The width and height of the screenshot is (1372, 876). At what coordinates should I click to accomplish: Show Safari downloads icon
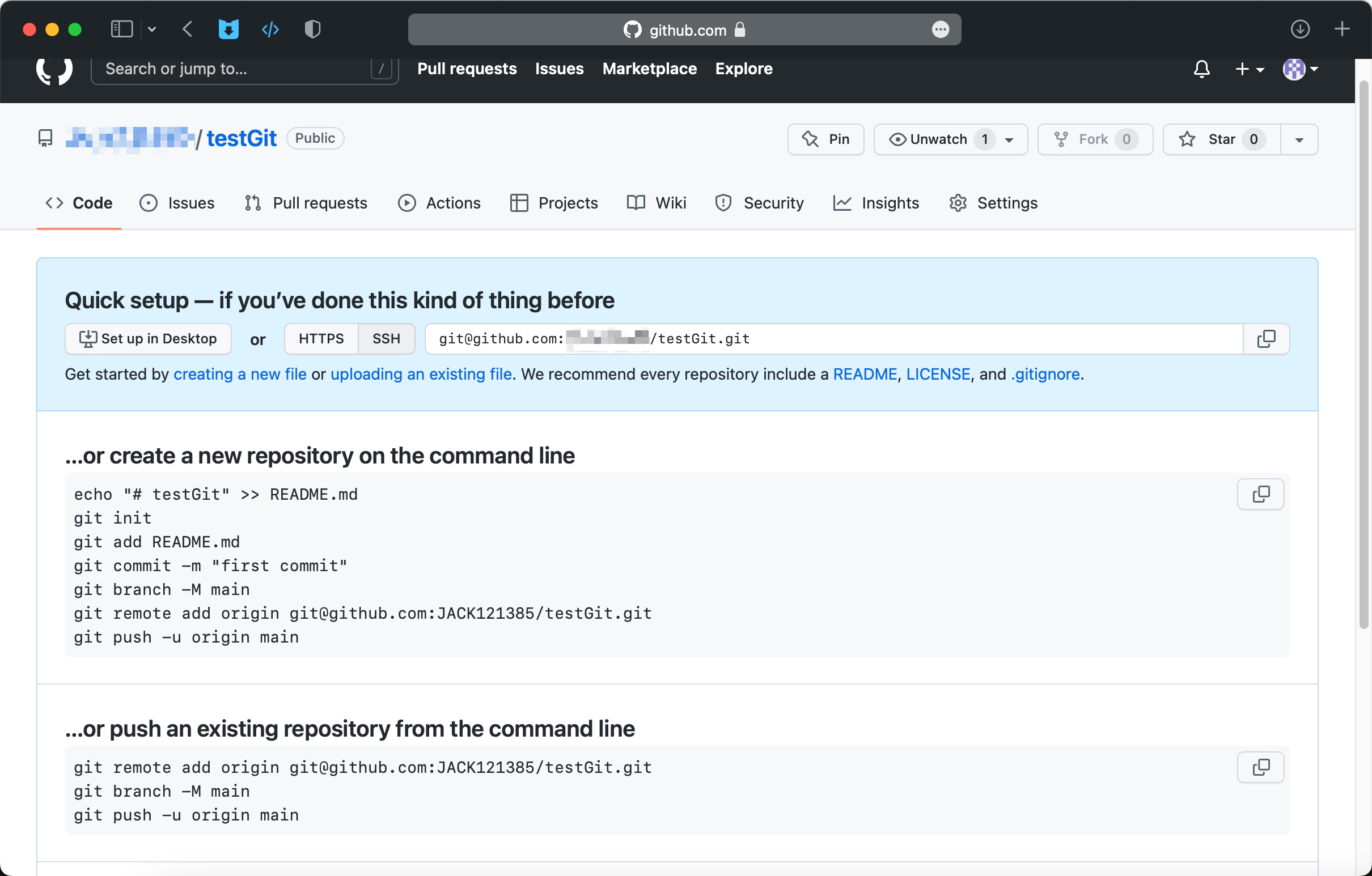point(1299,28)
